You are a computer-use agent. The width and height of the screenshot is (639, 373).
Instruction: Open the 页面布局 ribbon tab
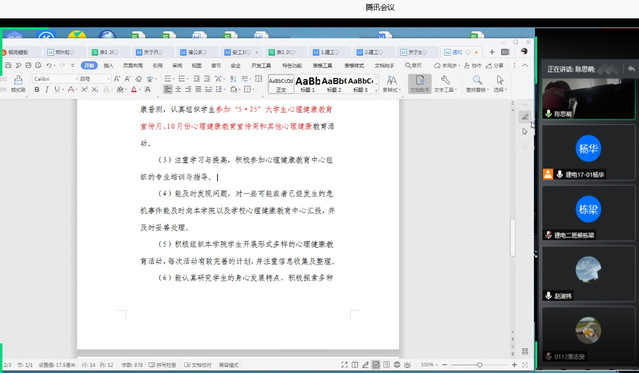point(133,65)
